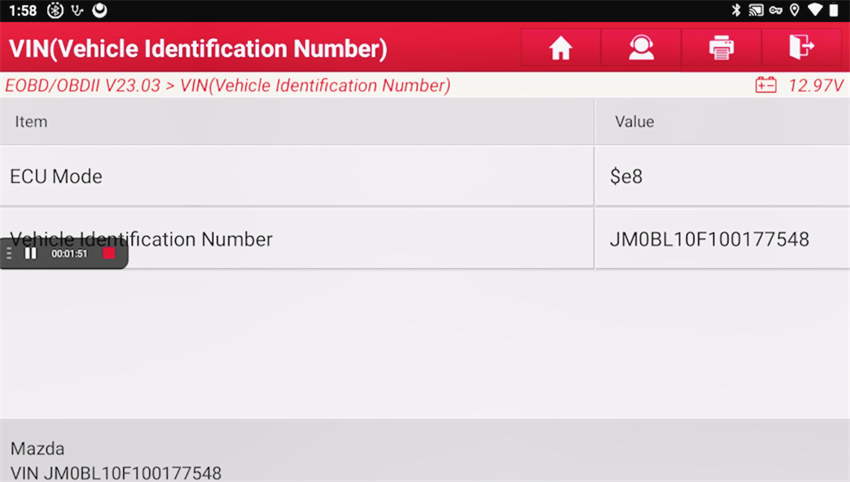Tap the screen cast status icon
The height and width of the screenshot is (482, 850).
(756, 10)
